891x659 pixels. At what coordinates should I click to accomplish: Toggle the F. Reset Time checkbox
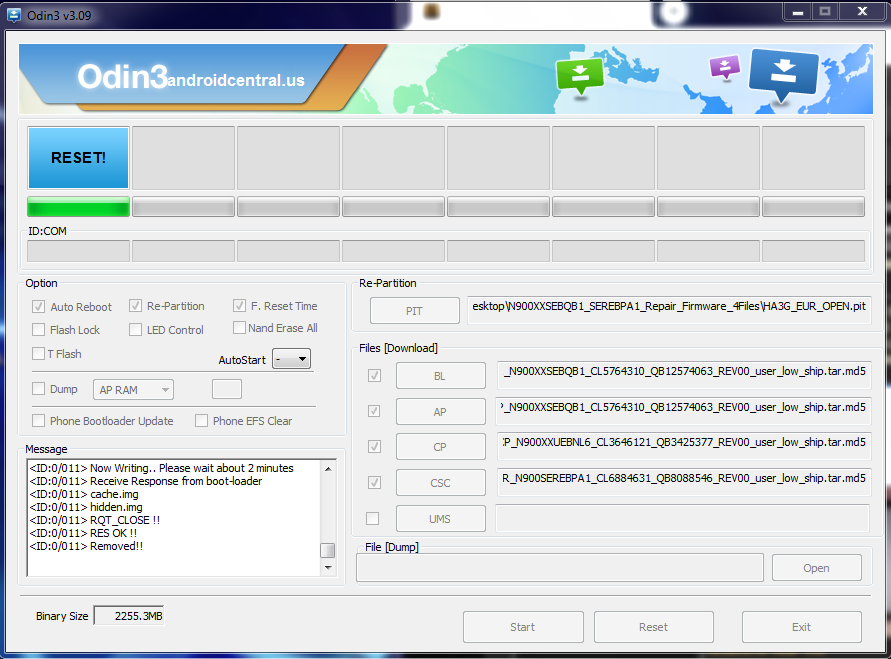point(239,306)
